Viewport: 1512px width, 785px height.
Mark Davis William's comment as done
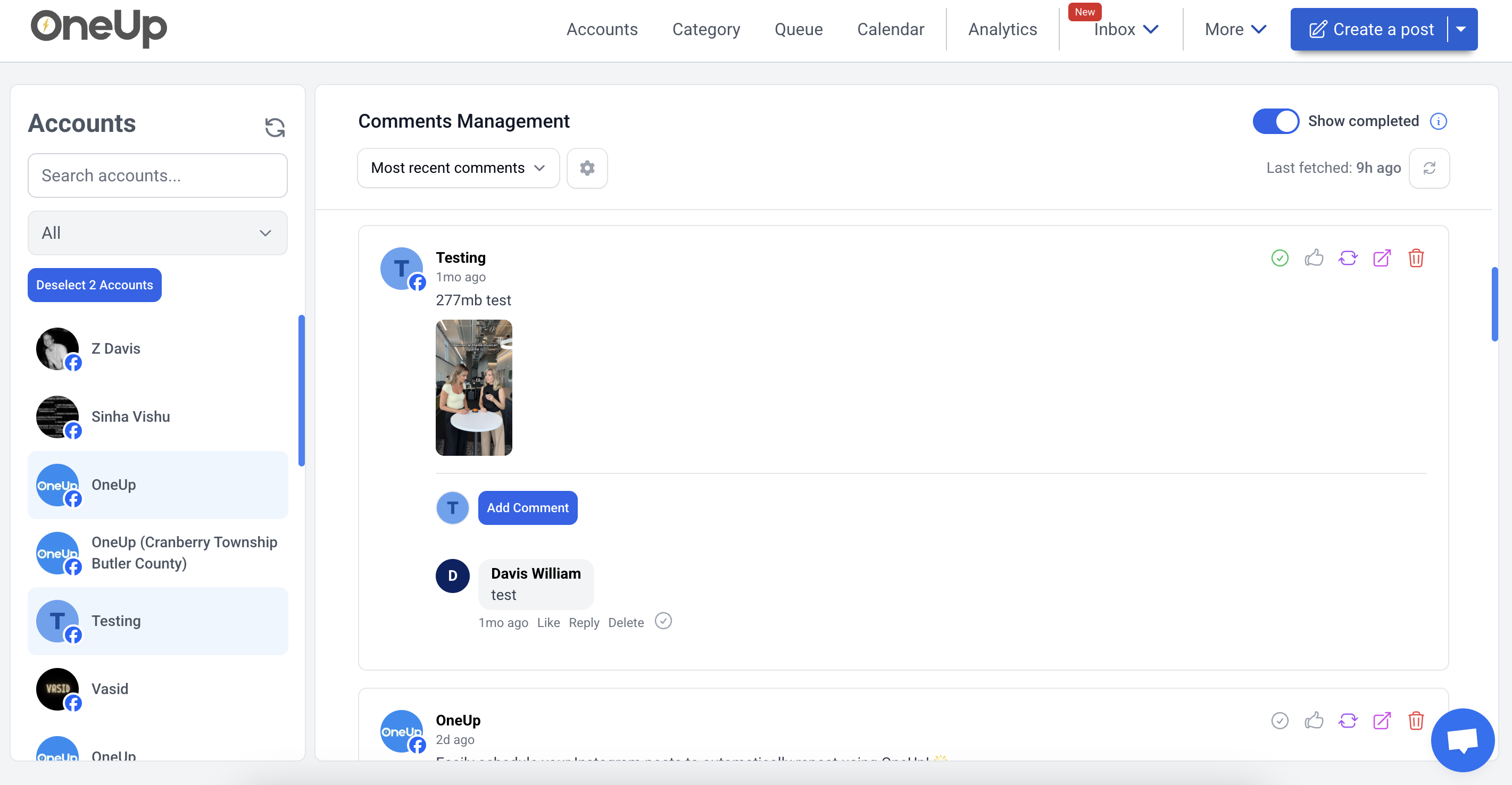pos(663,621)
